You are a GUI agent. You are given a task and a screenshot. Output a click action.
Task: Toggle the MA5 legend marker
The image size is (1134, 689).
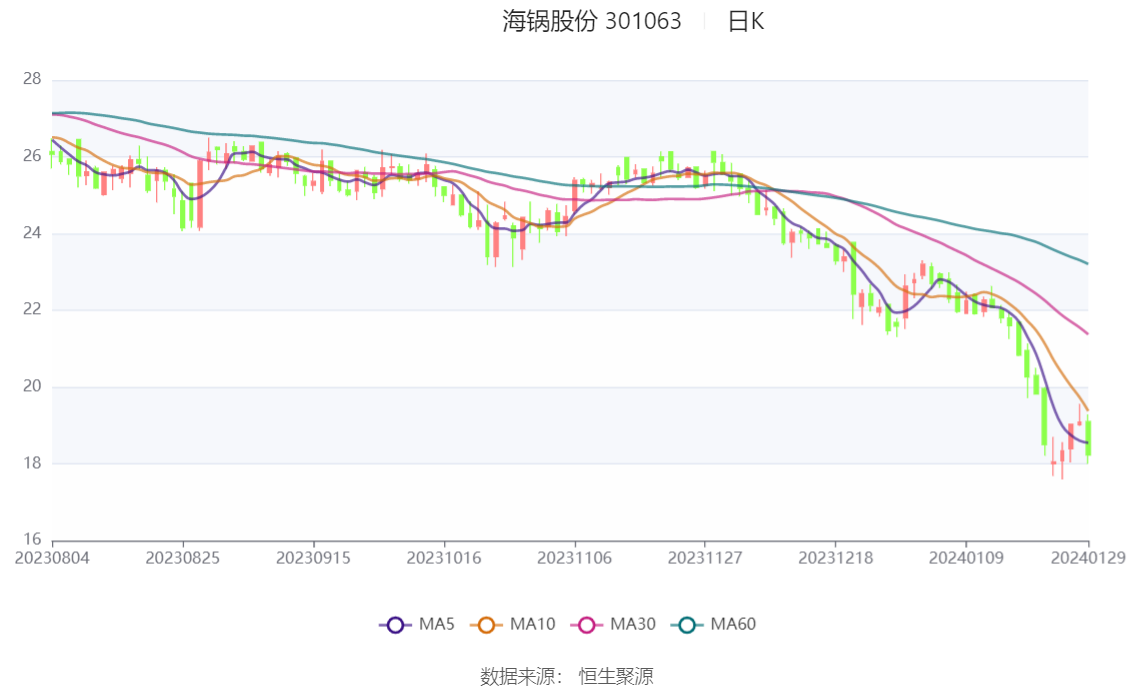[x=395, y=625]
